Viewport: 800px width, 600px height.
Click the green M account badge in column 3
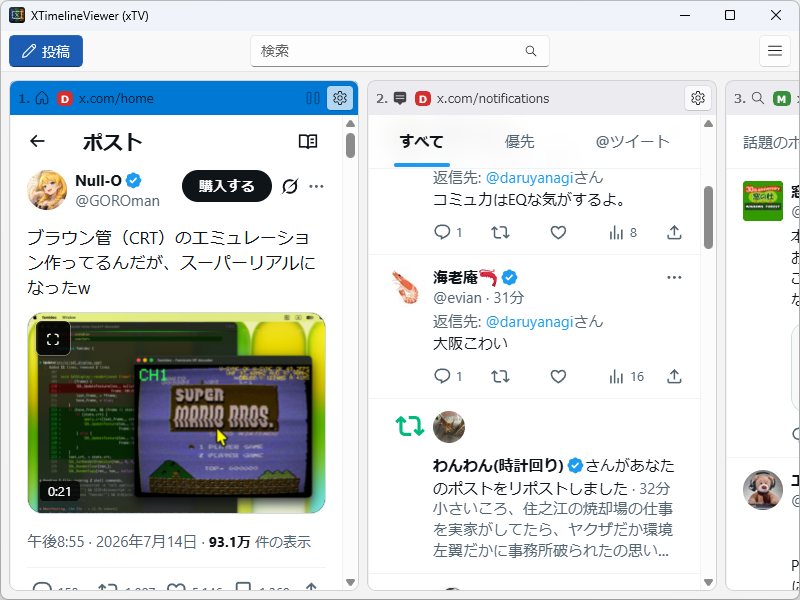tap(782, 98)
